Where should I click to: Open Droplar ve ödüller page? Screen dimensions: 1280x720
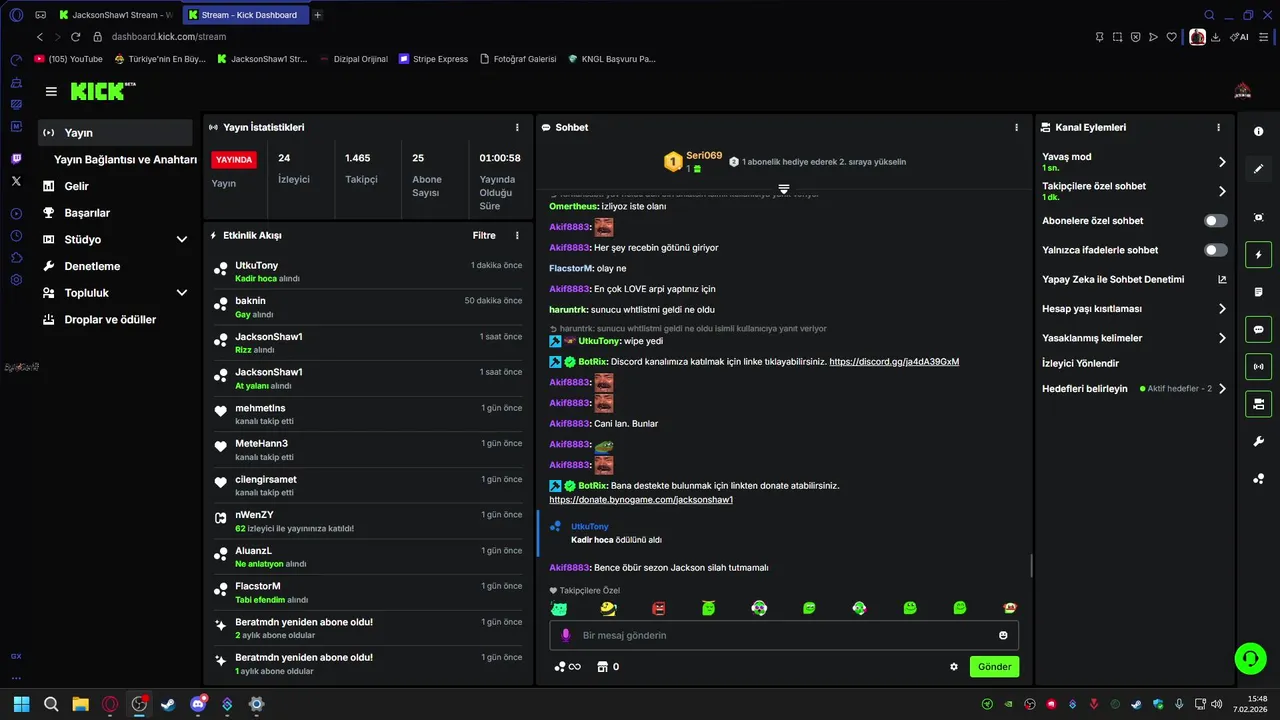pyautogui.click(x=115, y=320)
